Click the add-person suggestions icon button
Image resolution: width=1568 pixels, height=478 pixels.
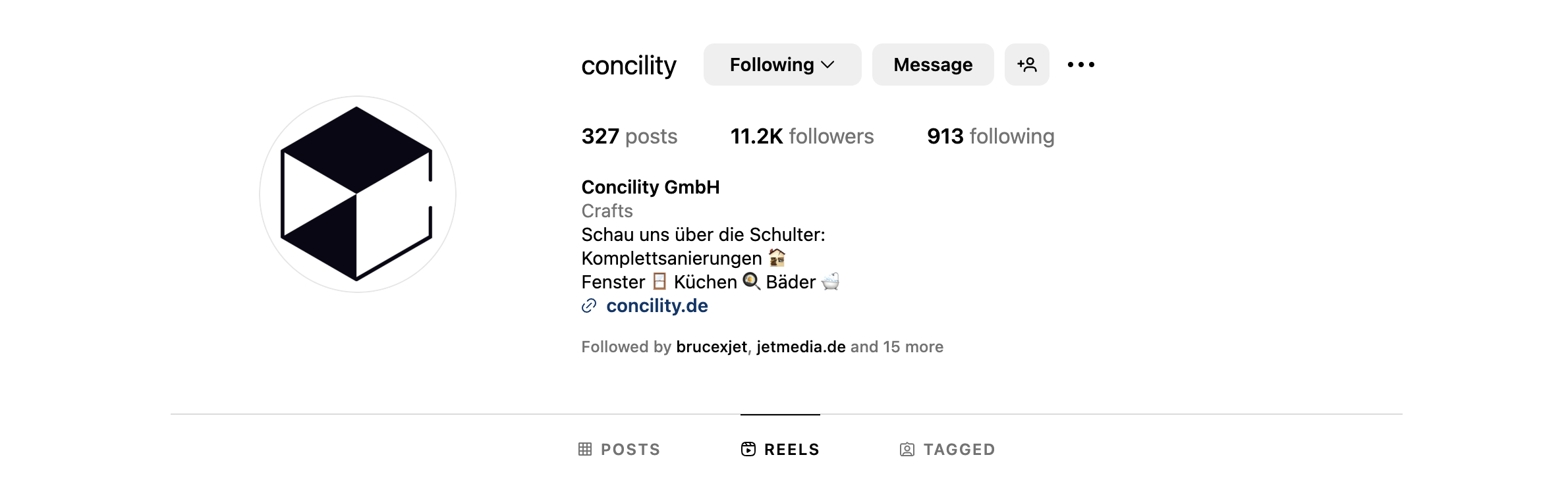[x=1026, y=65]
